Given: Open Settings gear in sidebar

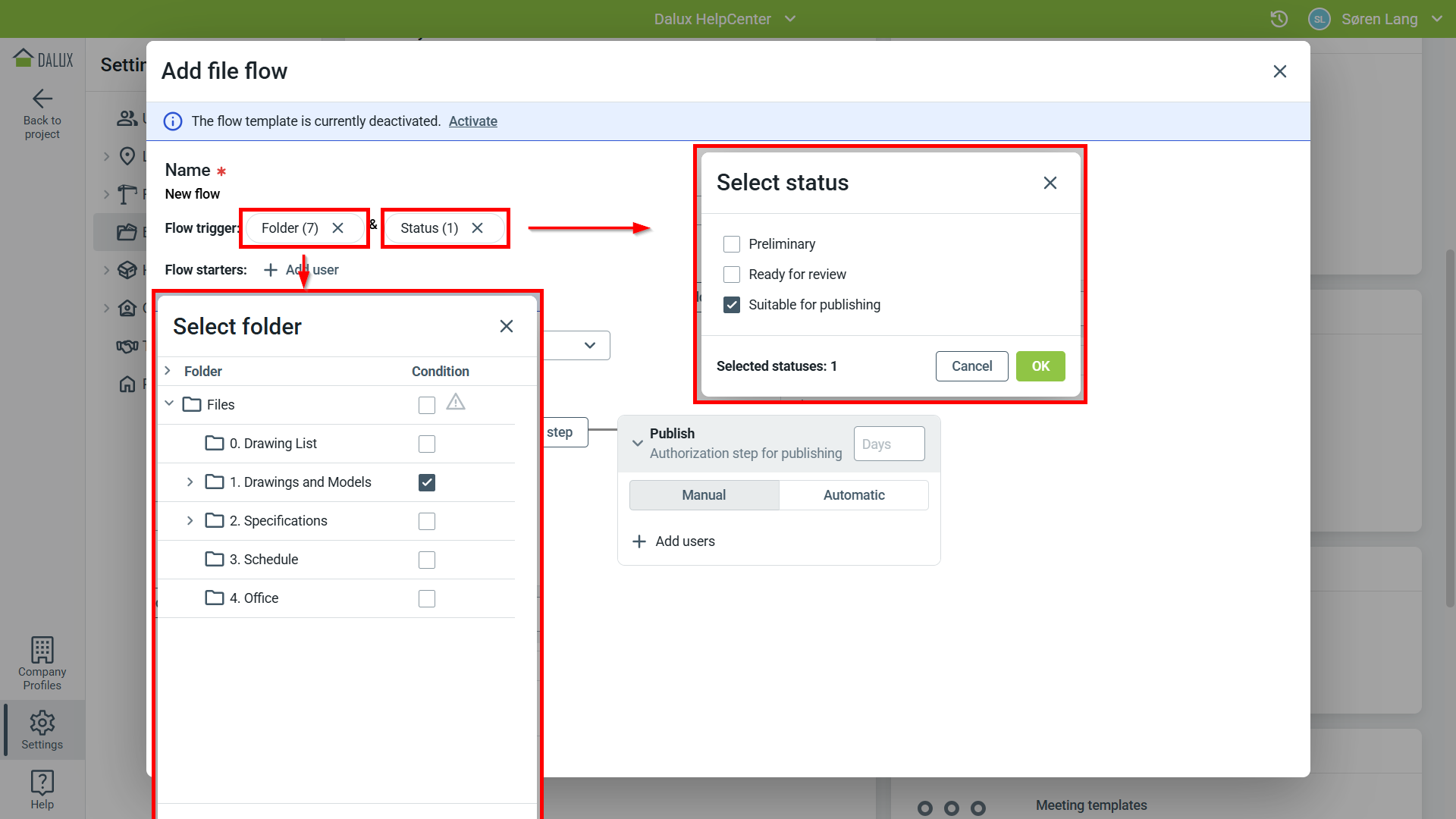Looking at the screenshot, I should 42,730.
